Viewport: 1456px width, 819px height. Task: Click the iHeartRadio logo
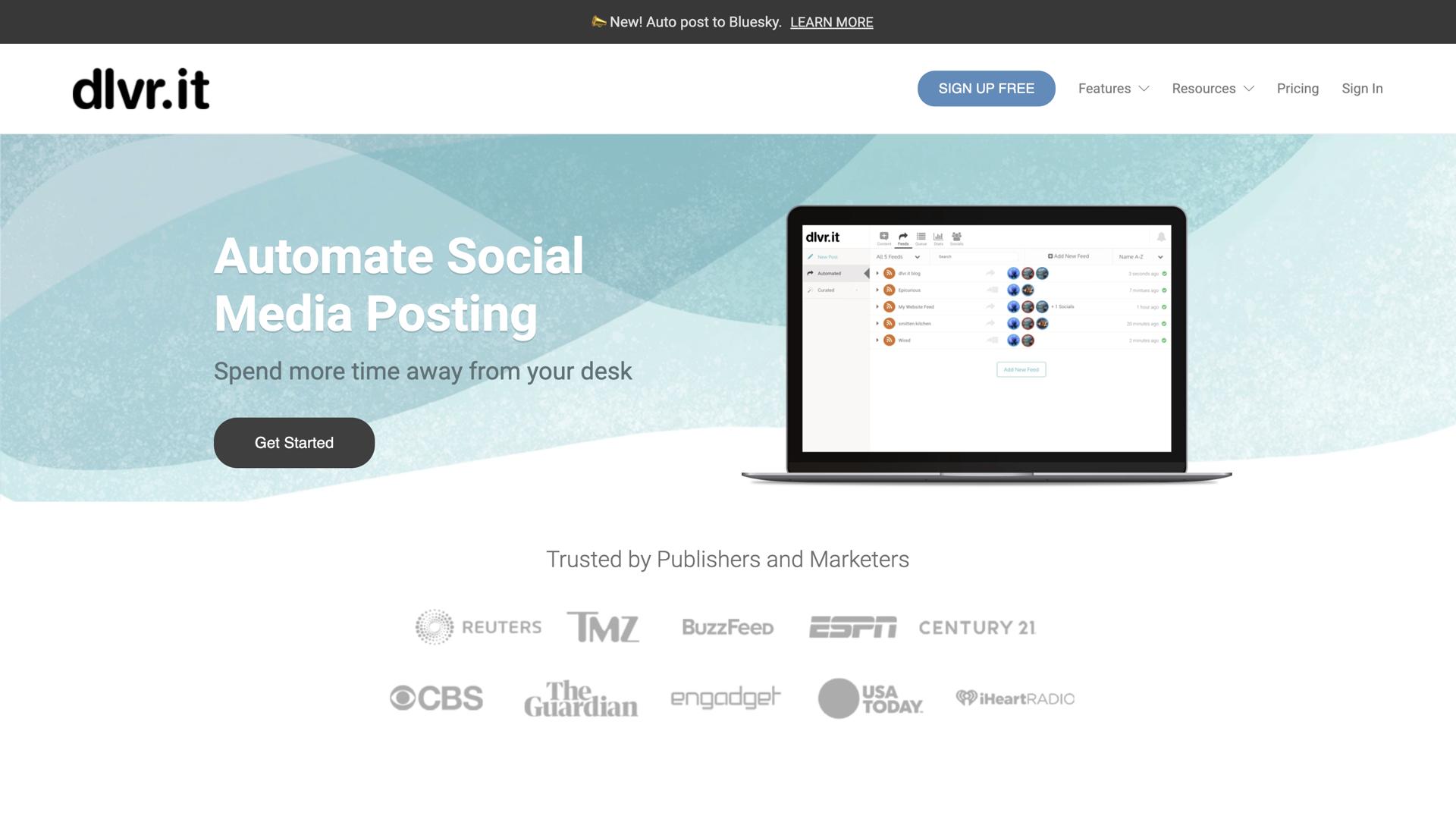(1015, 698)
